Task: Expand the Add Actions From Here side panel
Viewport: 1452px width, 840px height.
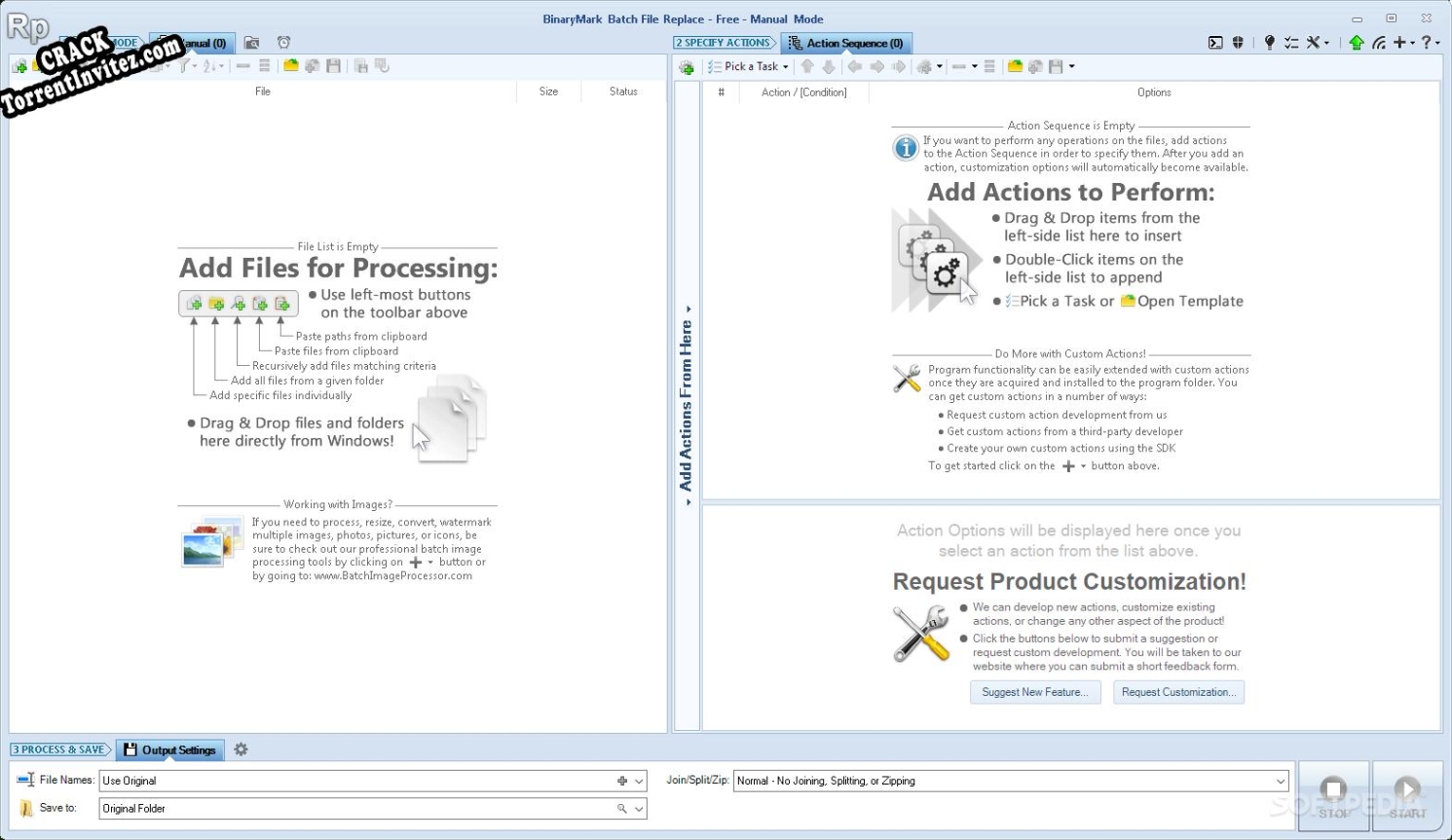Action: tap(687, 406)
